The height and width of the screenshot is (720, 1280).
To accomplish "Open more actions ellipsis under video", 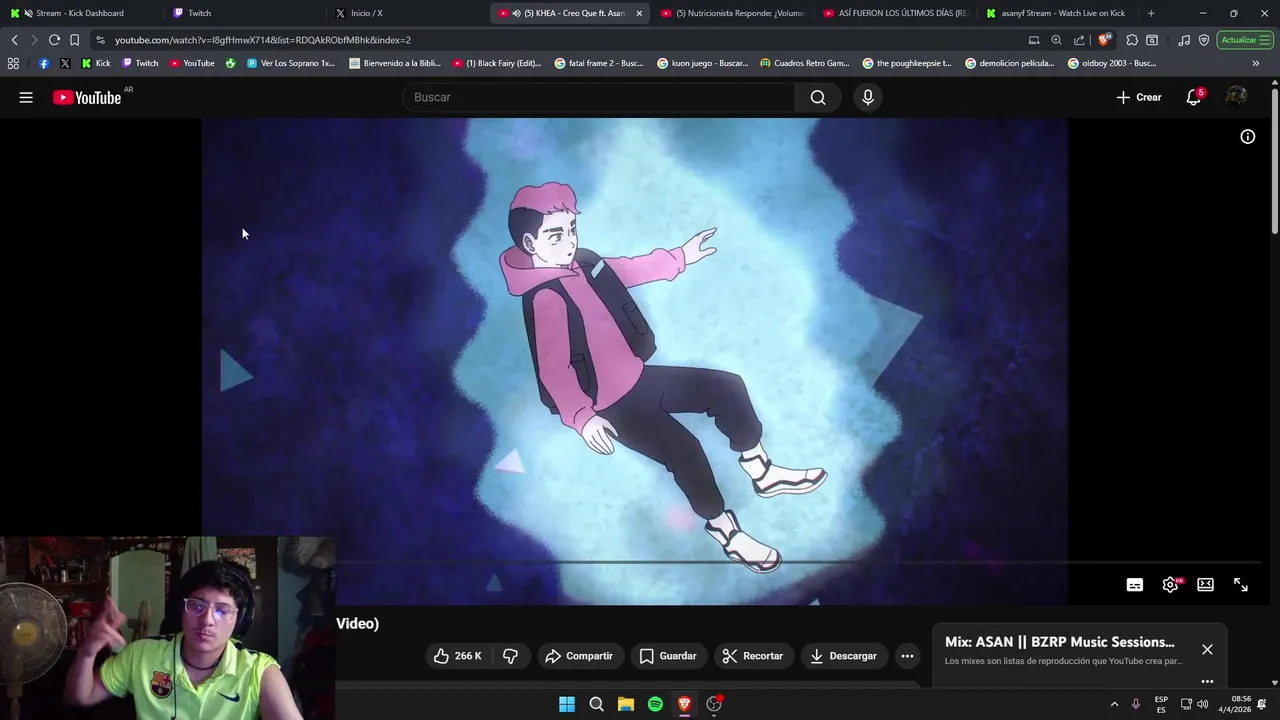I will click(907, 656).
